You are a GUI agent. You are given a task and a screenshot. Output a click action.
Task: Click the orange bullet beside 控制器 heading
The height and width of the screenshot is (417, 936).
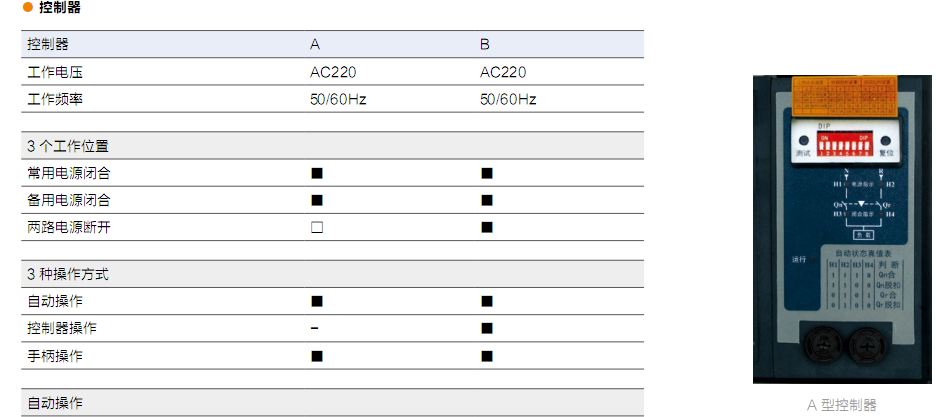pyautogui.click(x=27, y=8)
